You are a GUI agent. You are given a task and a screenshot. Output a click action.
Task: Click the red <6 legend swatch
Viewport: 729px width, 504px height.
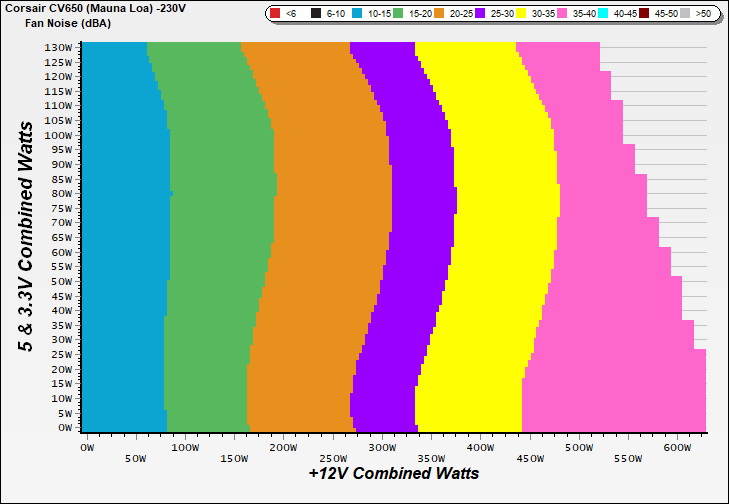click(x=274, y=13)
